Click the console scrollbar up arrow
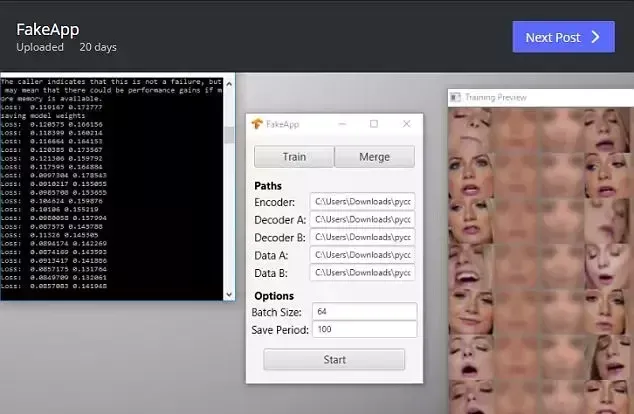The width and height of the screenshot is (634, 414). pyautogui.click(x=229, y=84)
